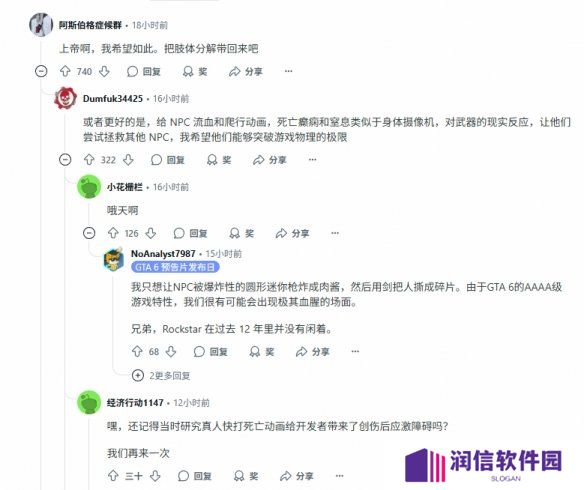The width and height of the screenshot is (584, 490).
Task: Open the NoAnalyst7987 username profile link
Action: [x=163, y=254]
